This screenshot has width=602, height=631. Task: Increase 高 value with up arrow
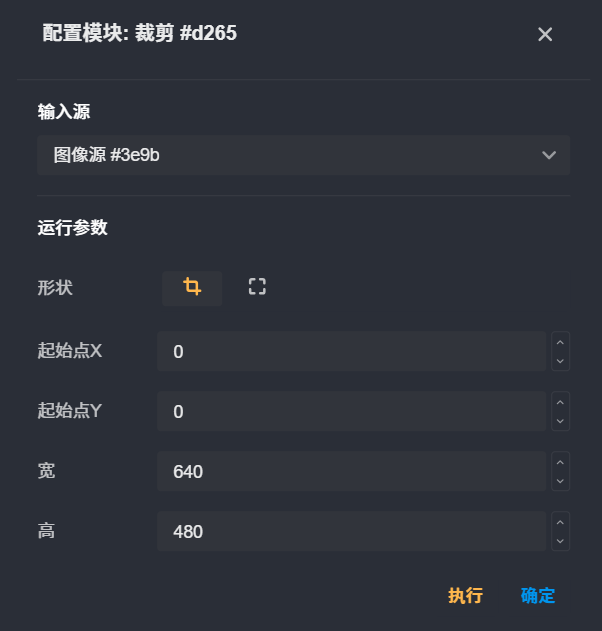click(561, 522)
